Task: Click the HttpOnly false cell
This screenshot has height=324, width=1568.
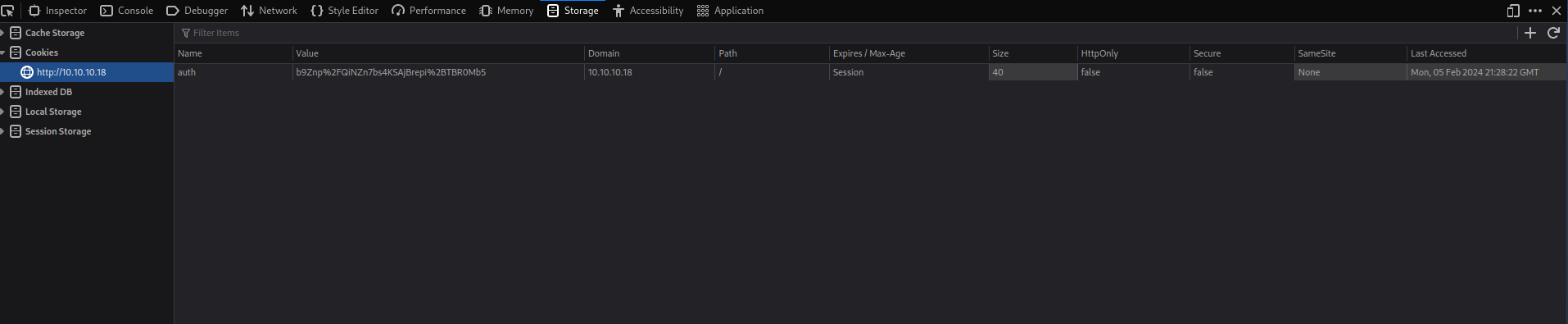Action: 1134,72
